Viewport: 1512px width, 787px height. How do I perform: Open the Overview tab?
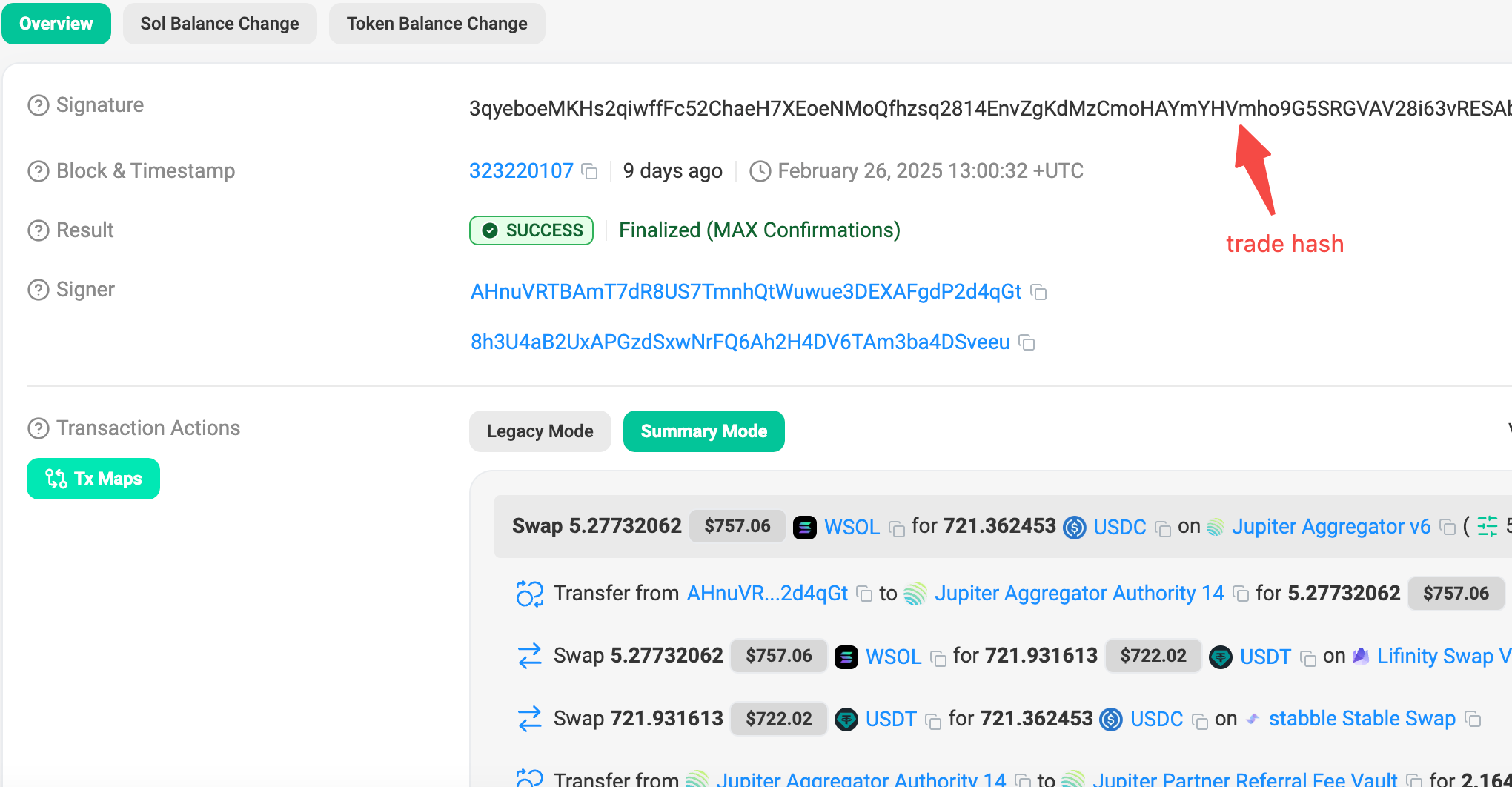coord(56,24)
